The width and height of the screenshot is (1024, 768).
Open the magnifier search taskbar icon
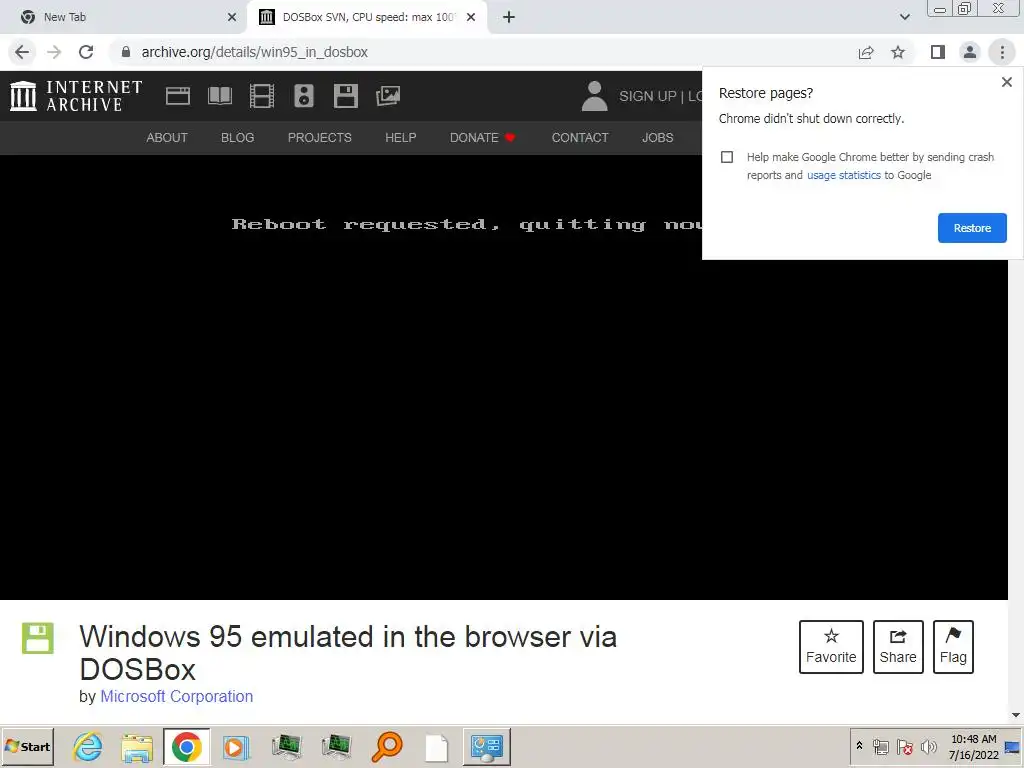pos(387,746)
